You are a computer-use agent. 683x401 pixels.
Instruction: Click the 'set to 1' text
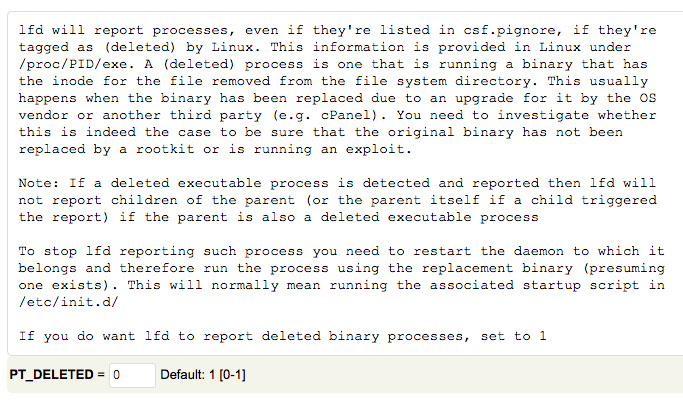point(512,335)
